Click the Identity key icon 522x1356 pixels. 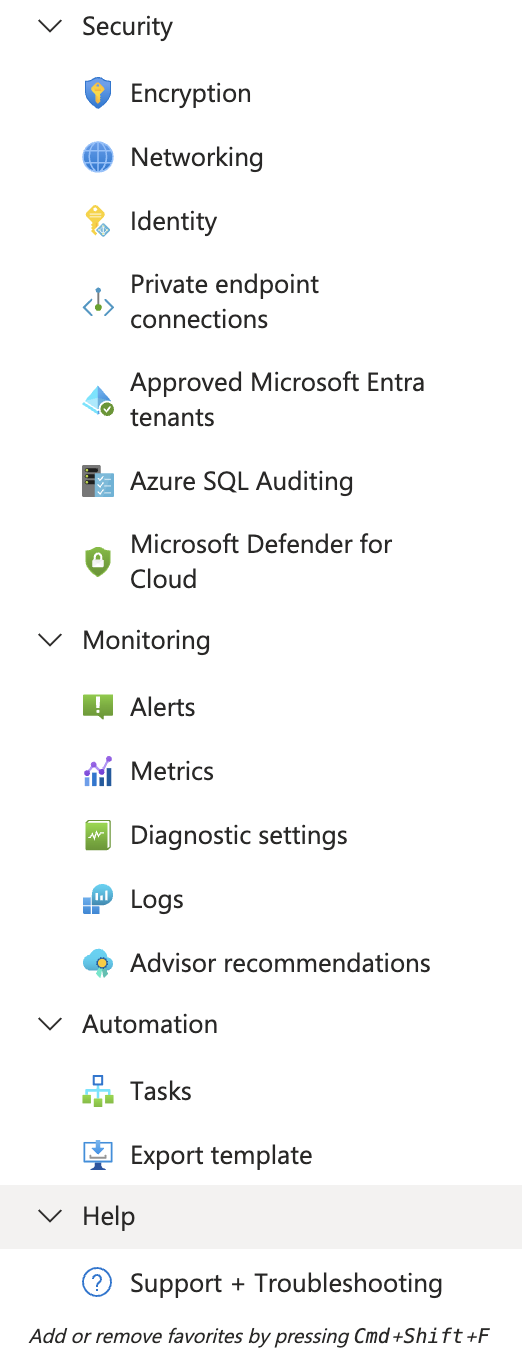[x=98, y=222]
